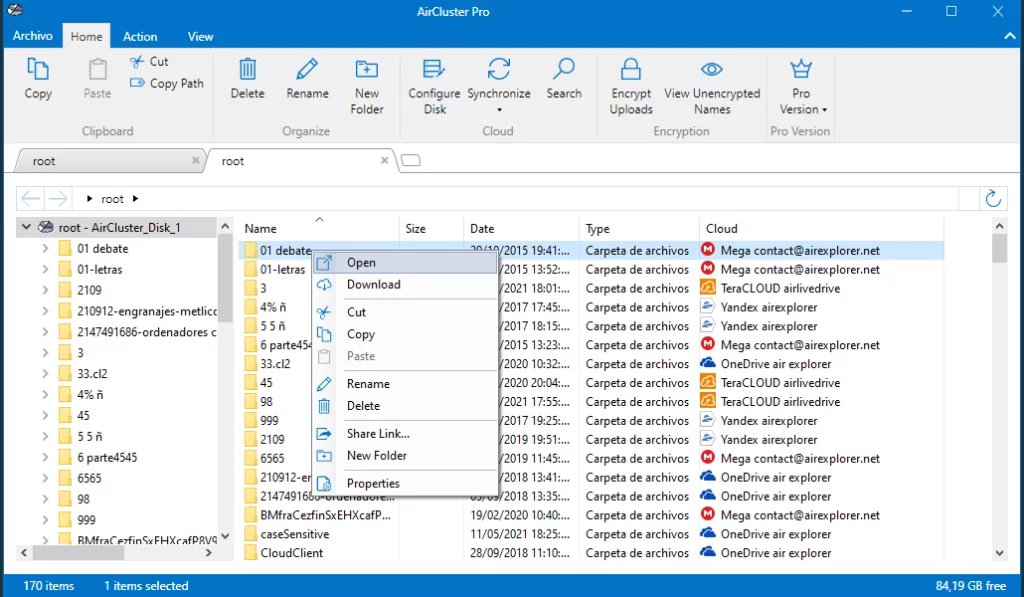Image resolution: width=1024 pixels, height=597 pixels.
Task: Switch to the View ribbon tab
Action: [x=200, y=37]
